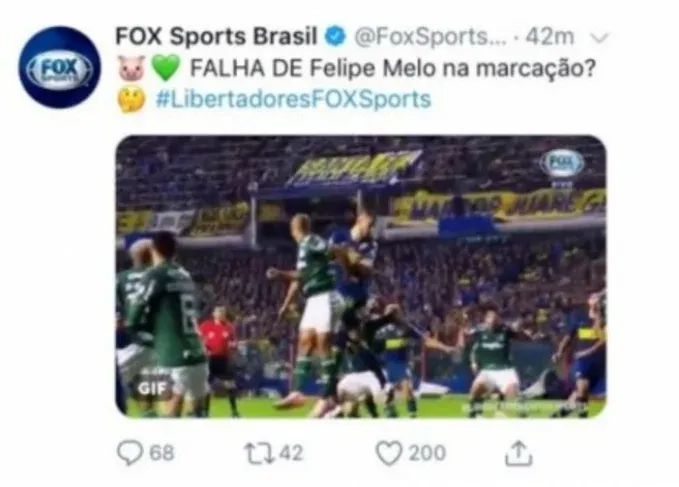Like the tweet with the heart icon
This screenshot has height=487, width=679.
click(388, 453)
